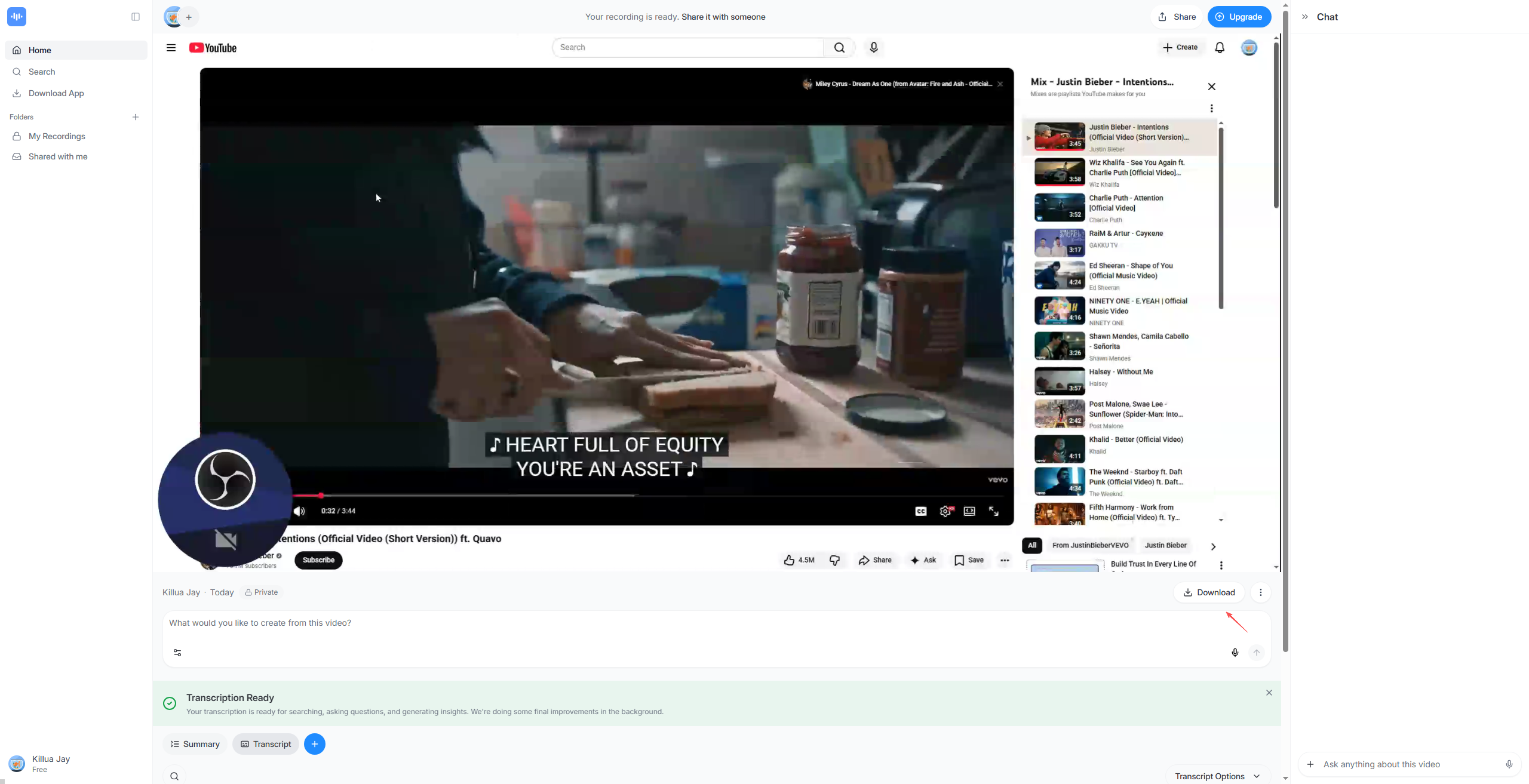Click the thumbs down dislike icon

point(834,560)
